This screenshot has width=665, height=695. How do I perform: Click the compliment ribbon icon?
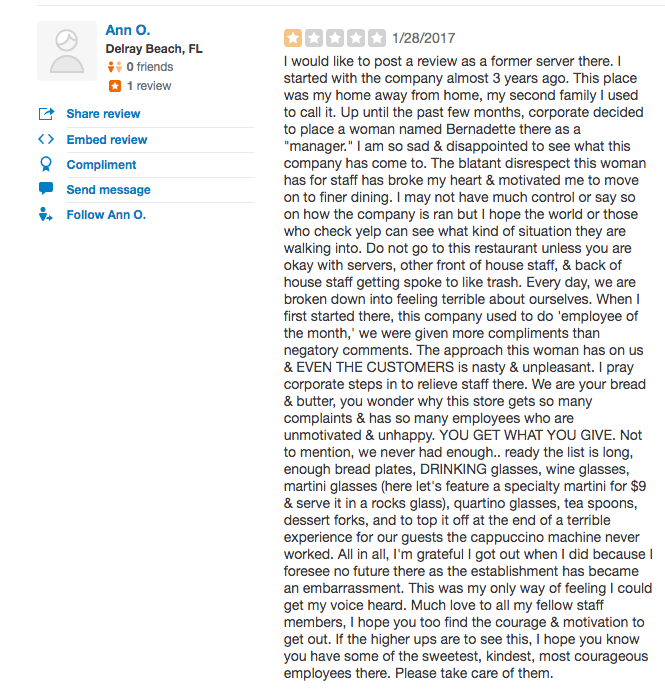pyautogui.click(x=46, y=164)
